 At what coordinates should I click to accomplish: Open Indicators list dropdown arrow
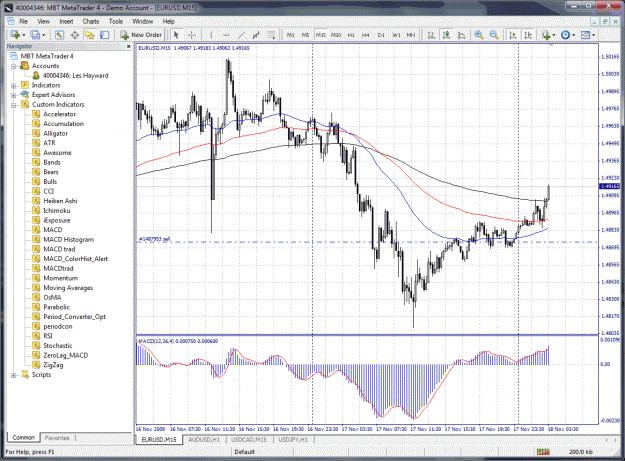coord(554,35)
